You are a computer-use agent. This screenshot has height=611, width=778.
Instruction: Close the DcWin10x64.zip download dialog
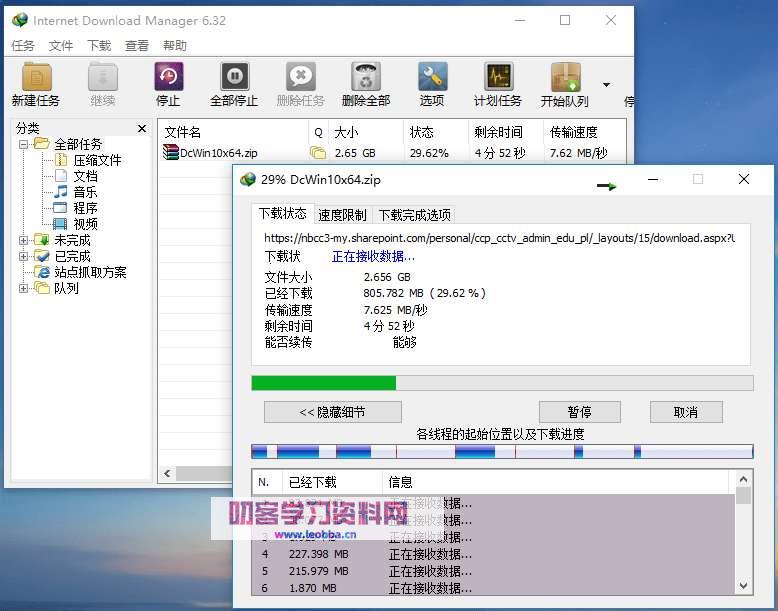point(743,179)
